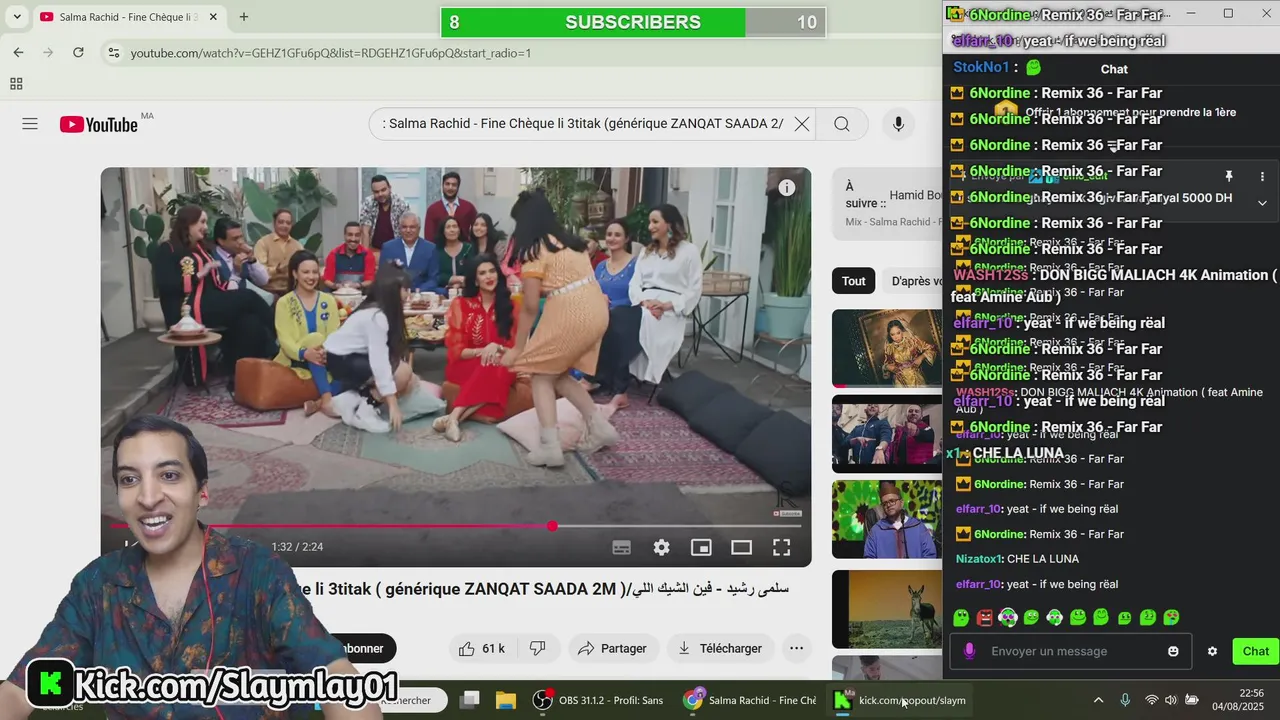Open suggested video with green zellige thumbnail
Screen dimensions: 1280x720
click(x=887, y=520)
